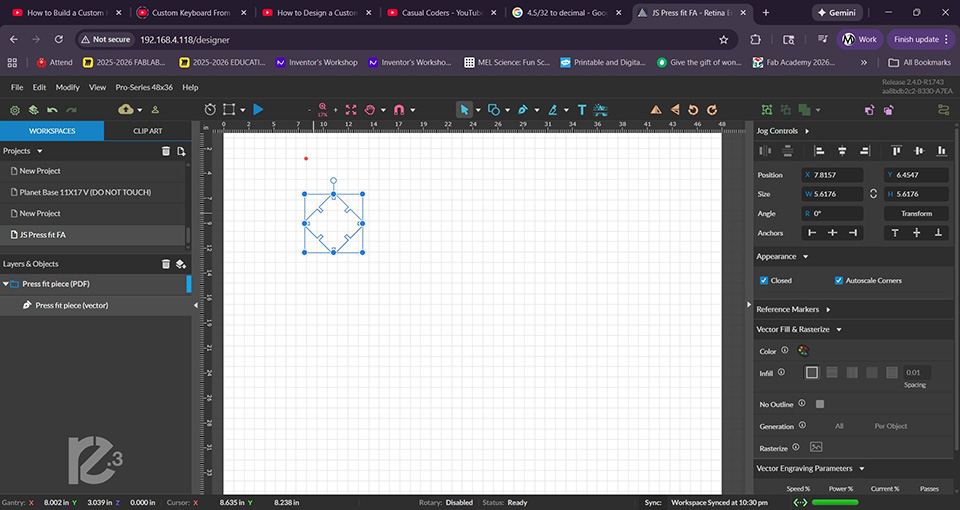Click the redo arrow icon

coord(72,110)
